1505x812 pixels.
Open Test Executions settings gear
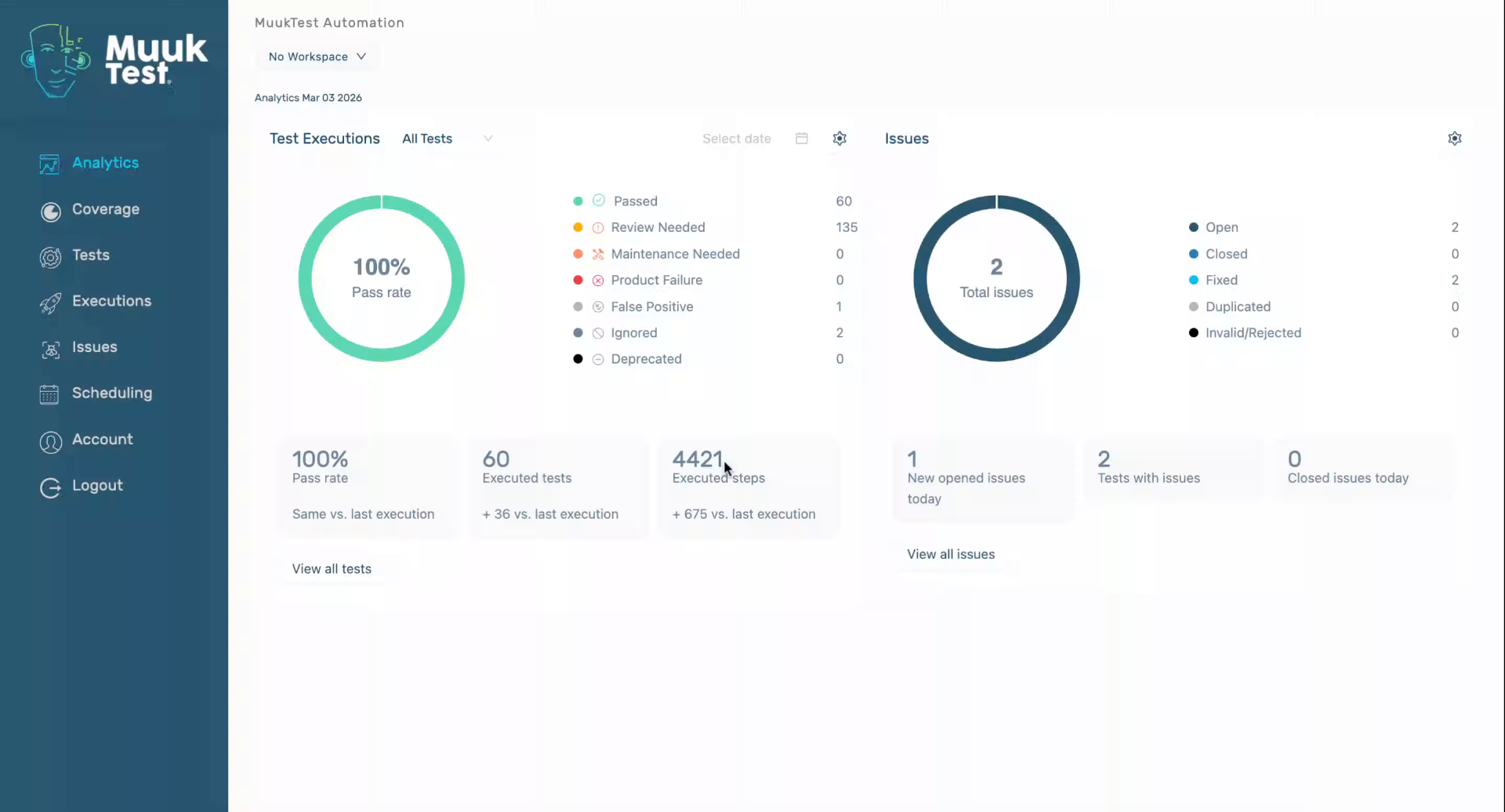click(840, 139)
